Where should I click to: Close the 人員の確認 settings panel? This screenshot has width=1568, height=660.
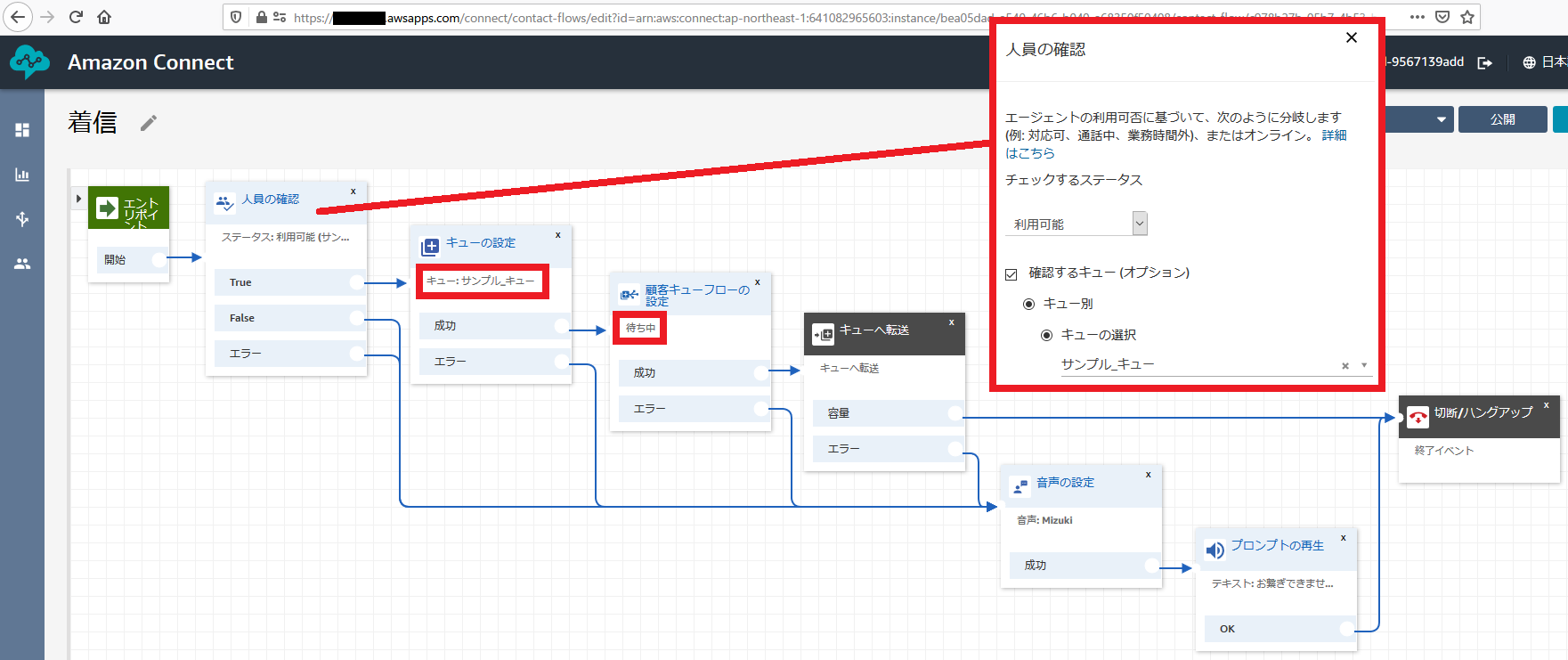pos(1352,37)
